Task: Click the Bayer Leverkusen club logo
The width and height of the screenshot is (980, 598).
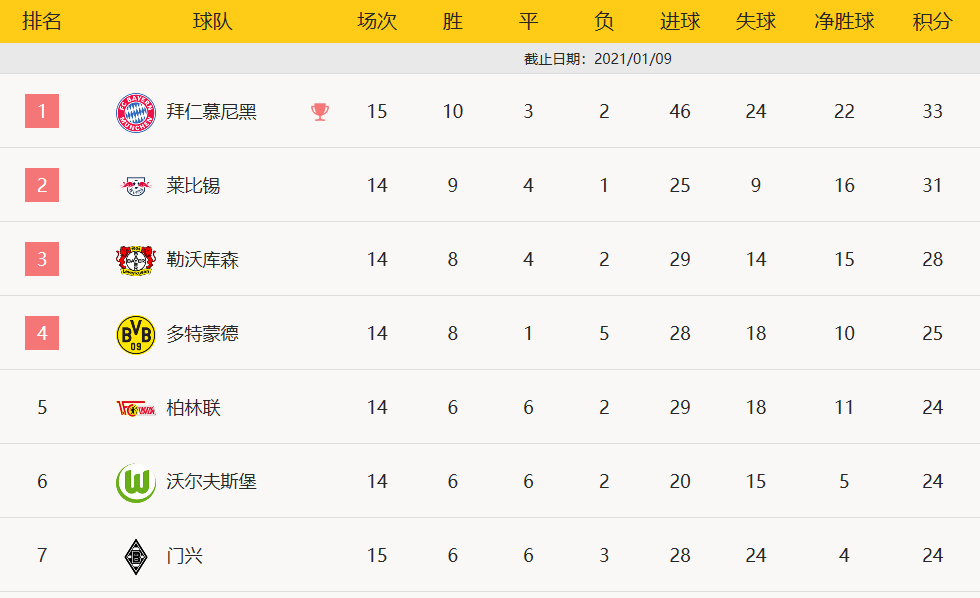Action: (x=135, y=260)
